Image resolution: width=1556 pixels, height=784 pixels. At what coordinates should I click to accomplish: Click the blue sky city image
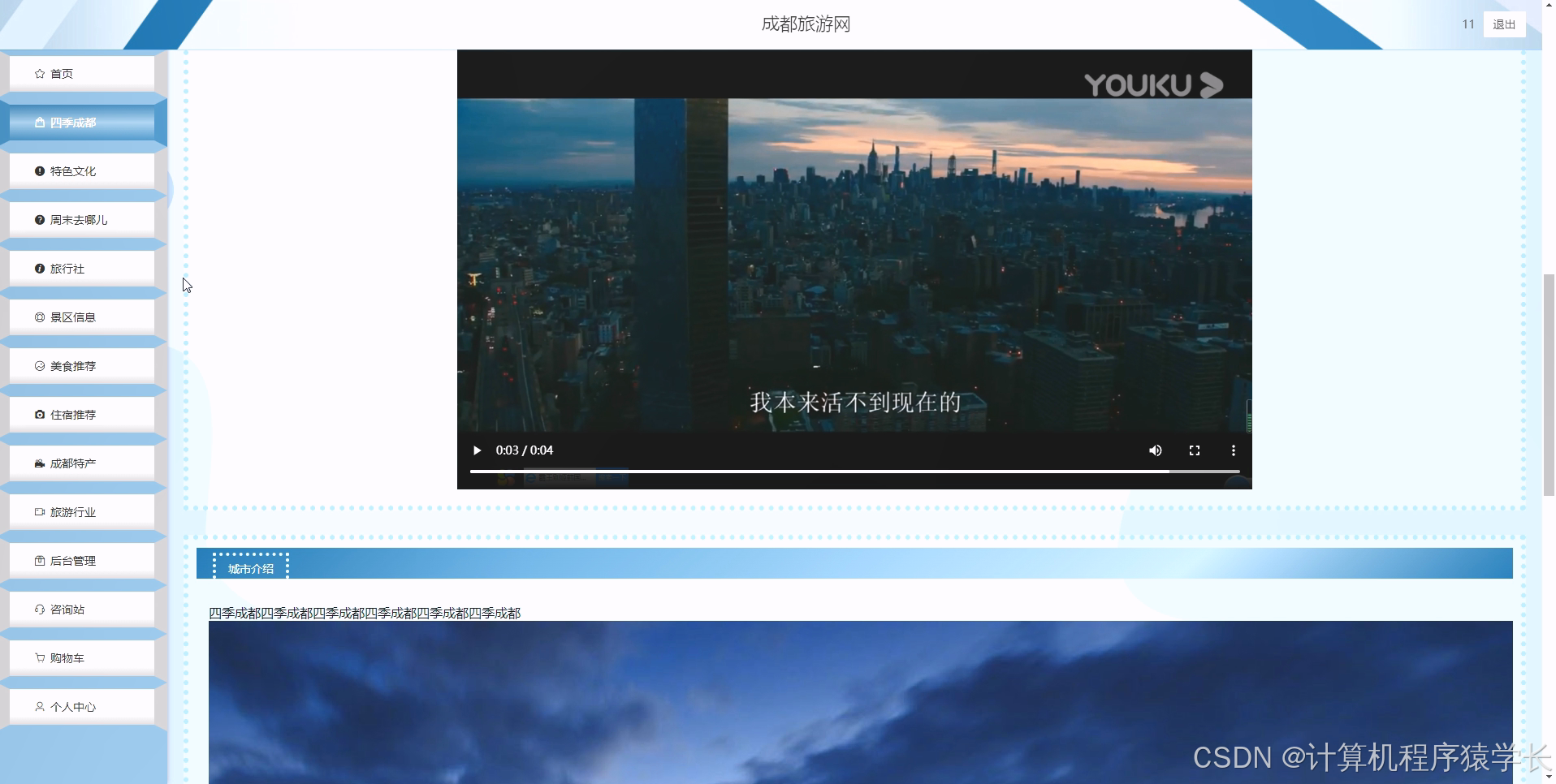(x=860, y=702)
